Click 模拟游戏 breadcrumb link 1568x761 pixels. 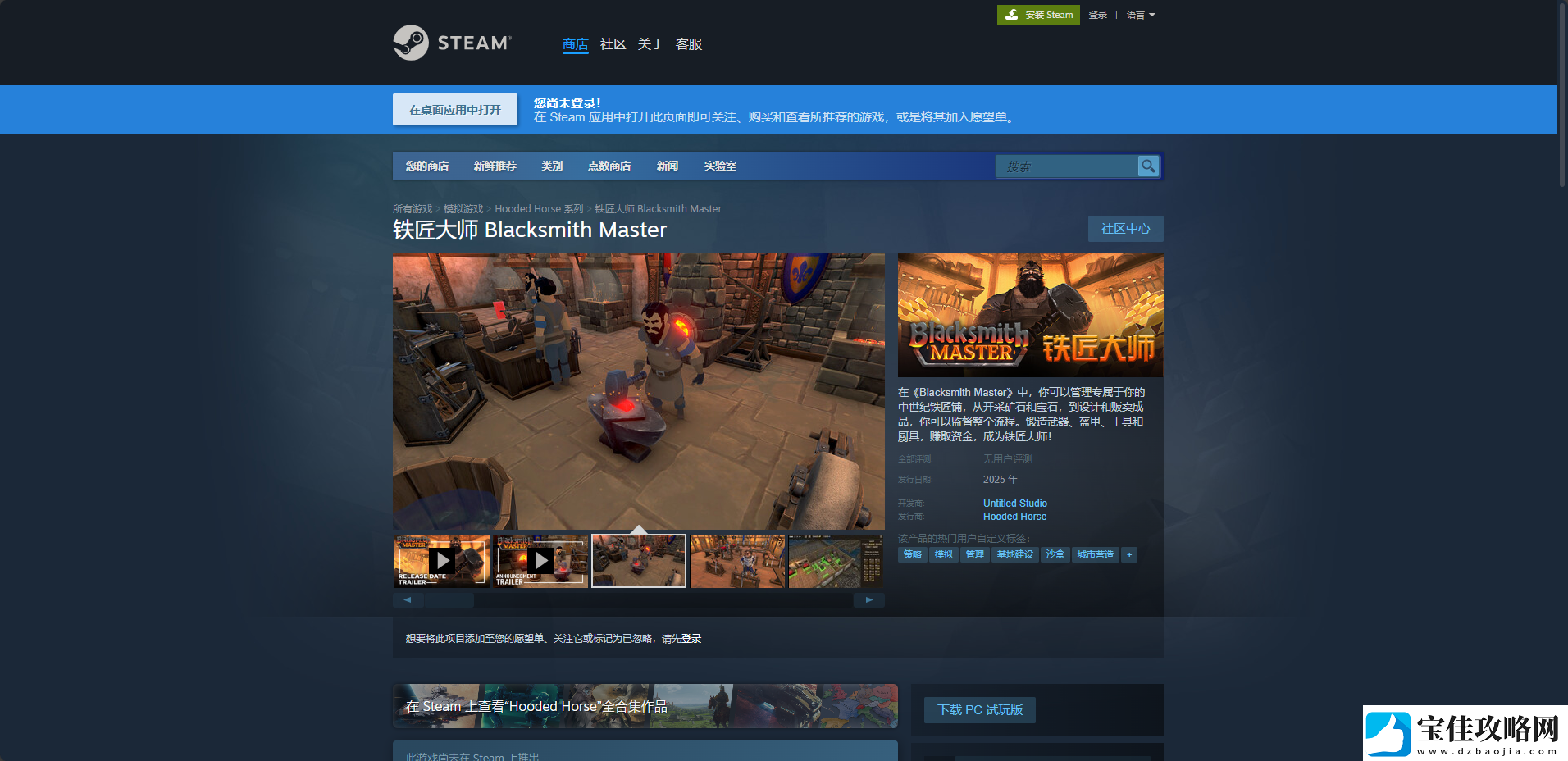tap(463, 209)
